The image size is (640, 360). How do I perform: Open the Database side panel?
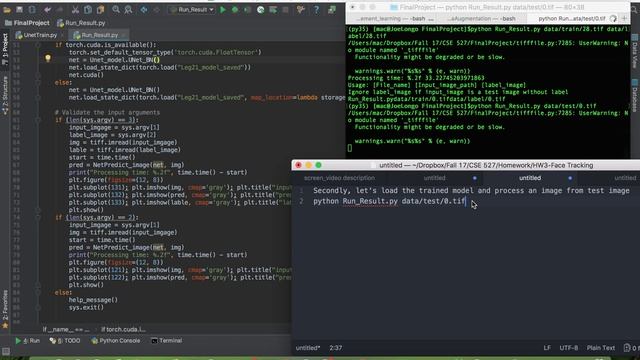click(635, 96)
